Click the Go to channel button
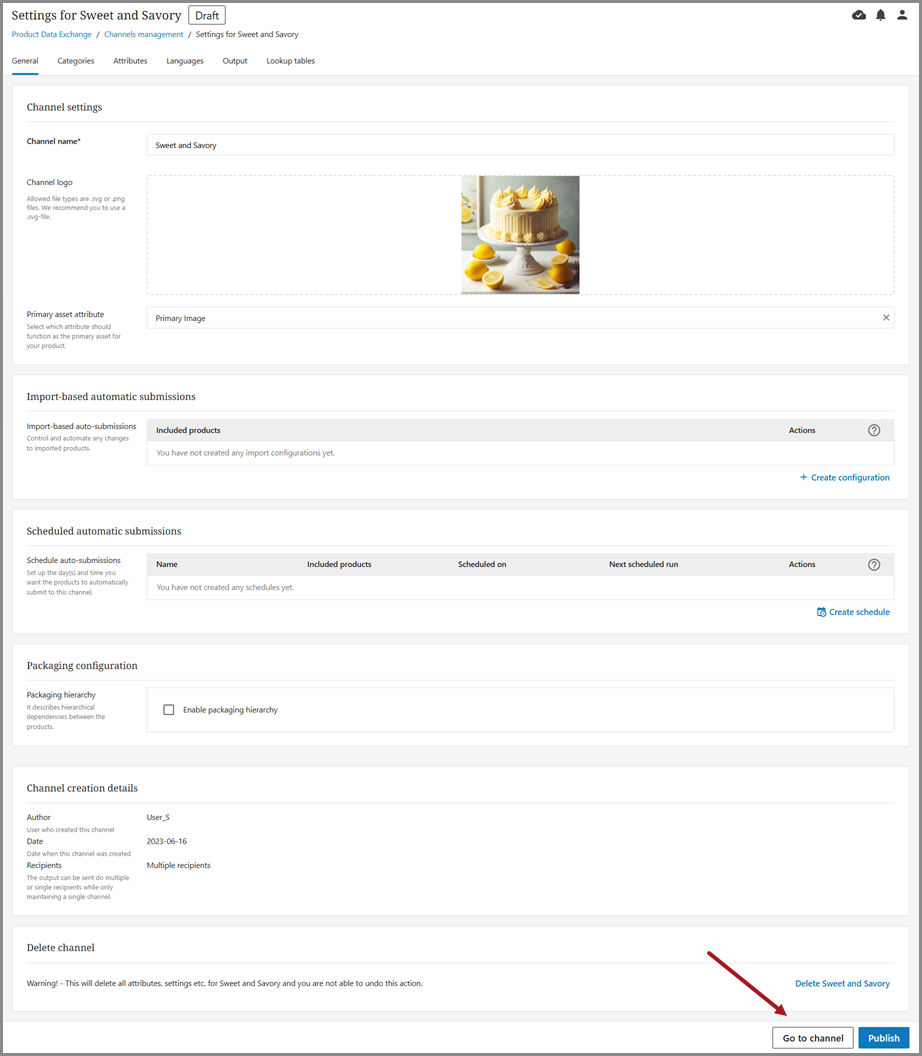Screen dimensions: 922x1056 pyautogui.click(x=813, y=1038)
